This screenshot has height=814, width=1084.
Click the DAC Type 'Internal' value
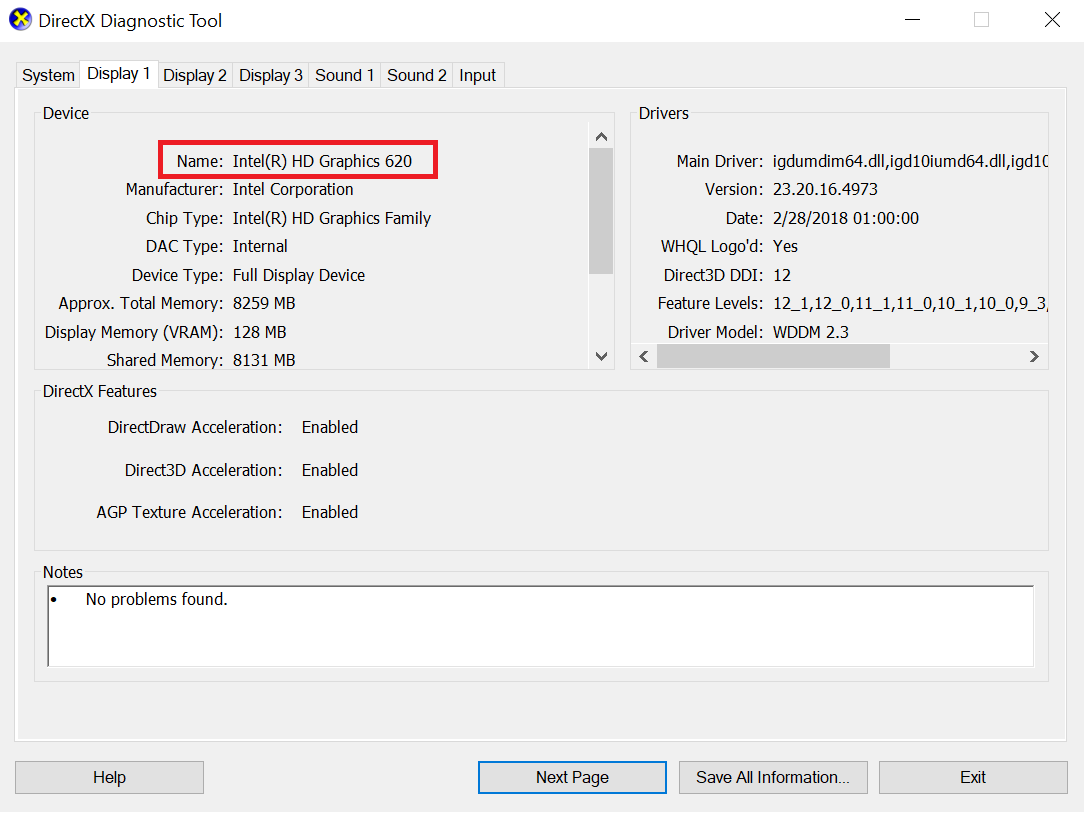(x=260, y=246)
